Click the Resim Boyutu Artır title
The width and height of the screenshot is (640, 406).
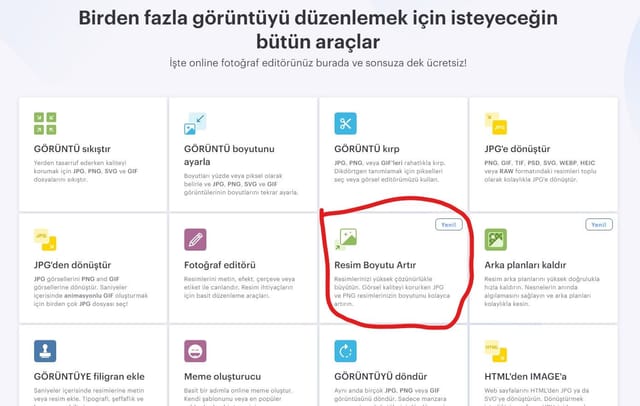(375, 265)
